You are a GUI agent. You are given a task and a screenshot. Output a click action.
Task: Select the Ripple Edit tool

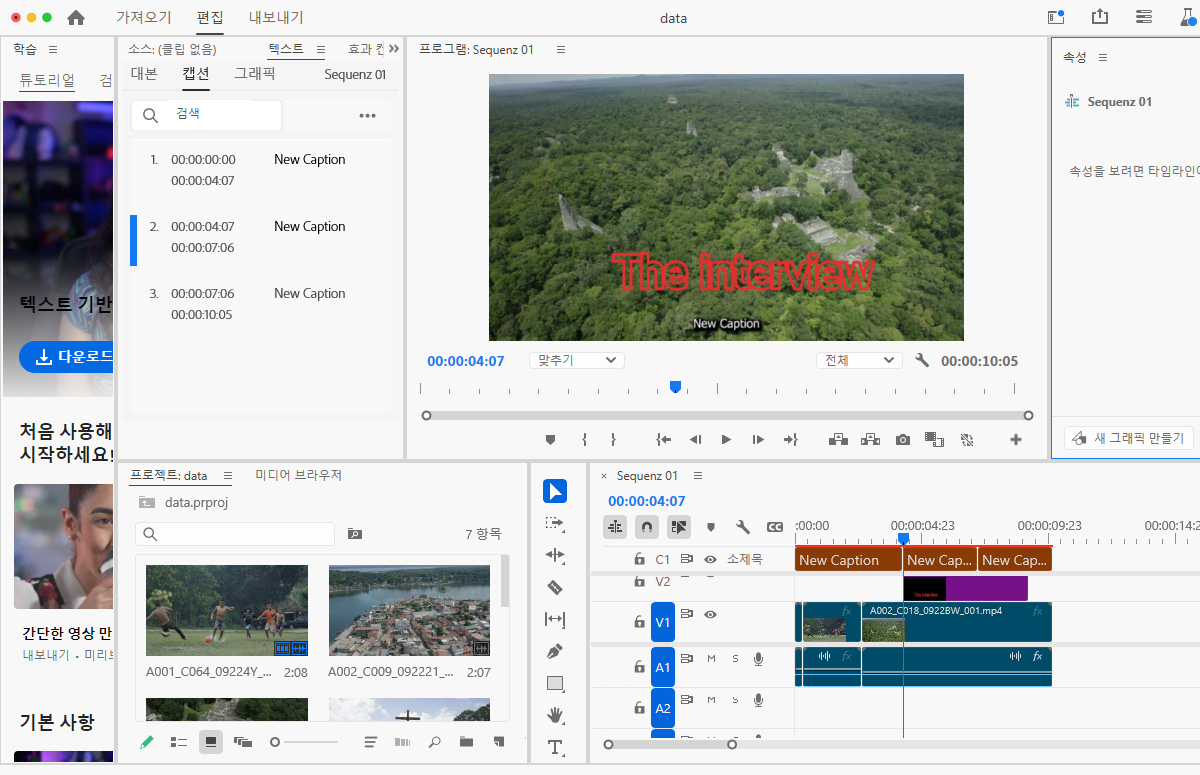coord(555,555)
